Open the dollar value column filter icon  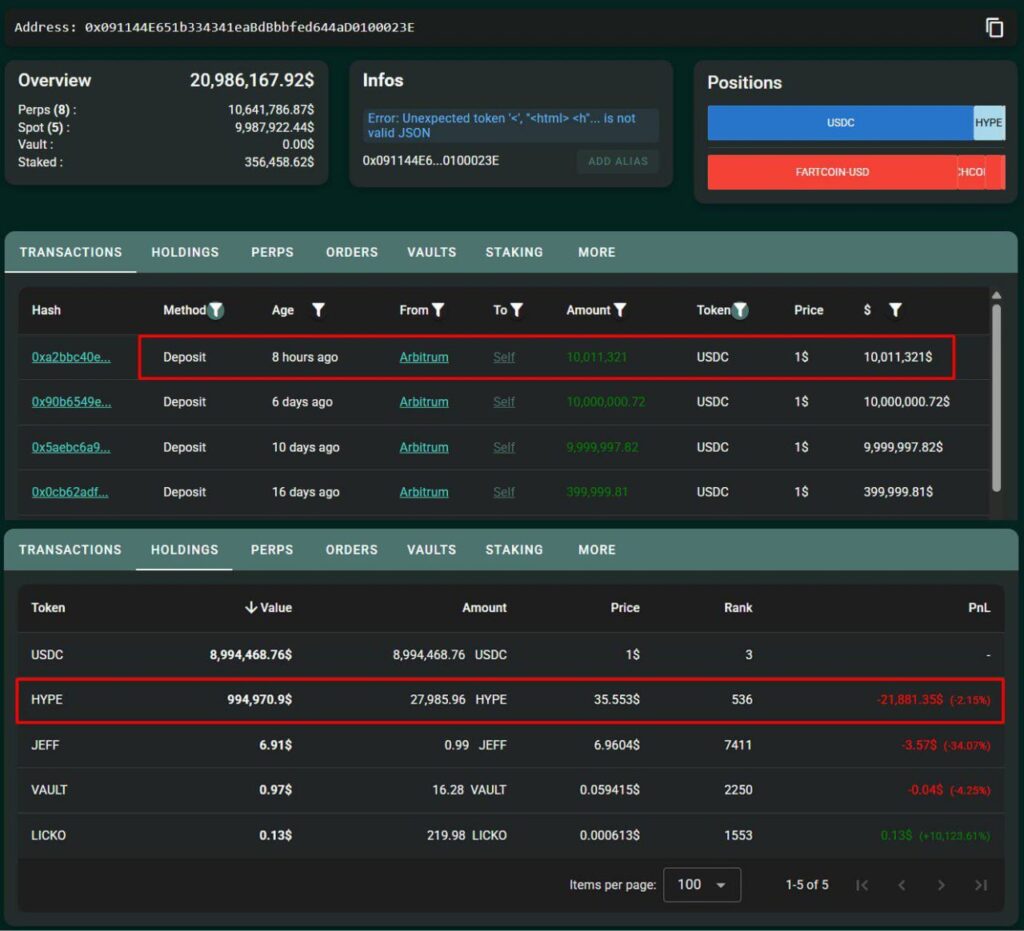tap(895, 310)
